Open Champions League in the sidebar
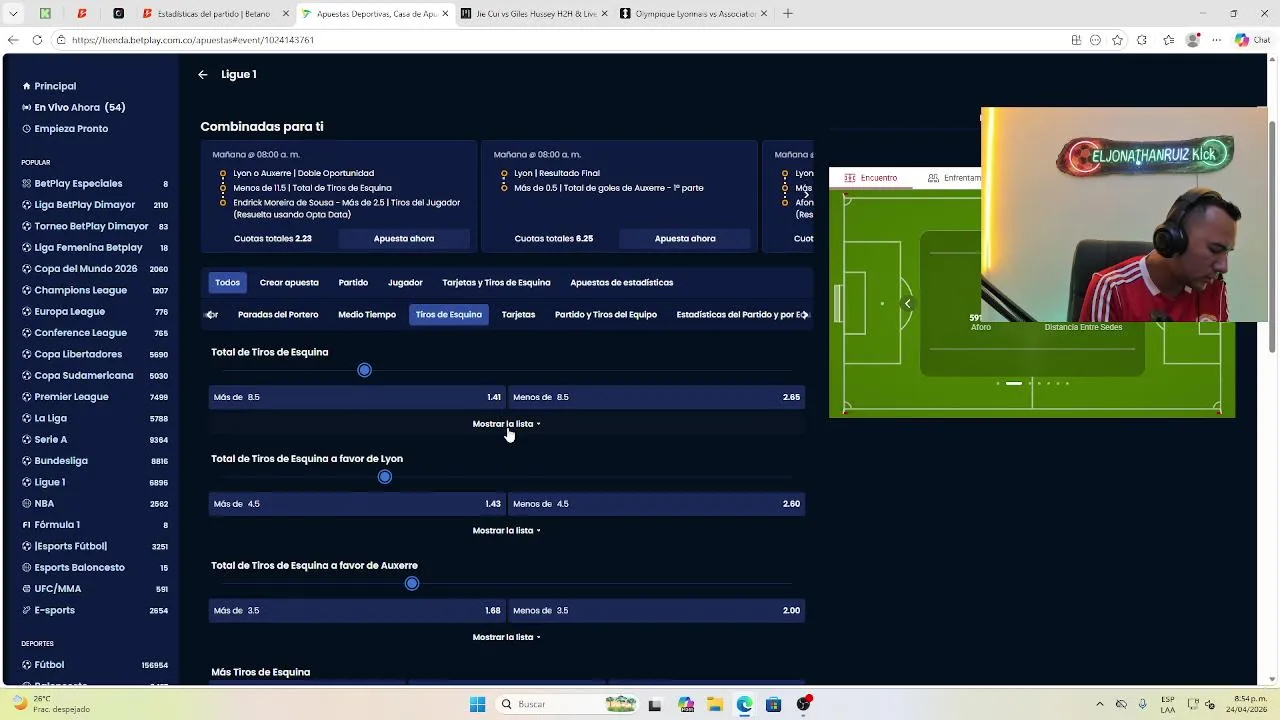Image resolution: width=1280 pixels, height=720 pixels. click(95, 290)
